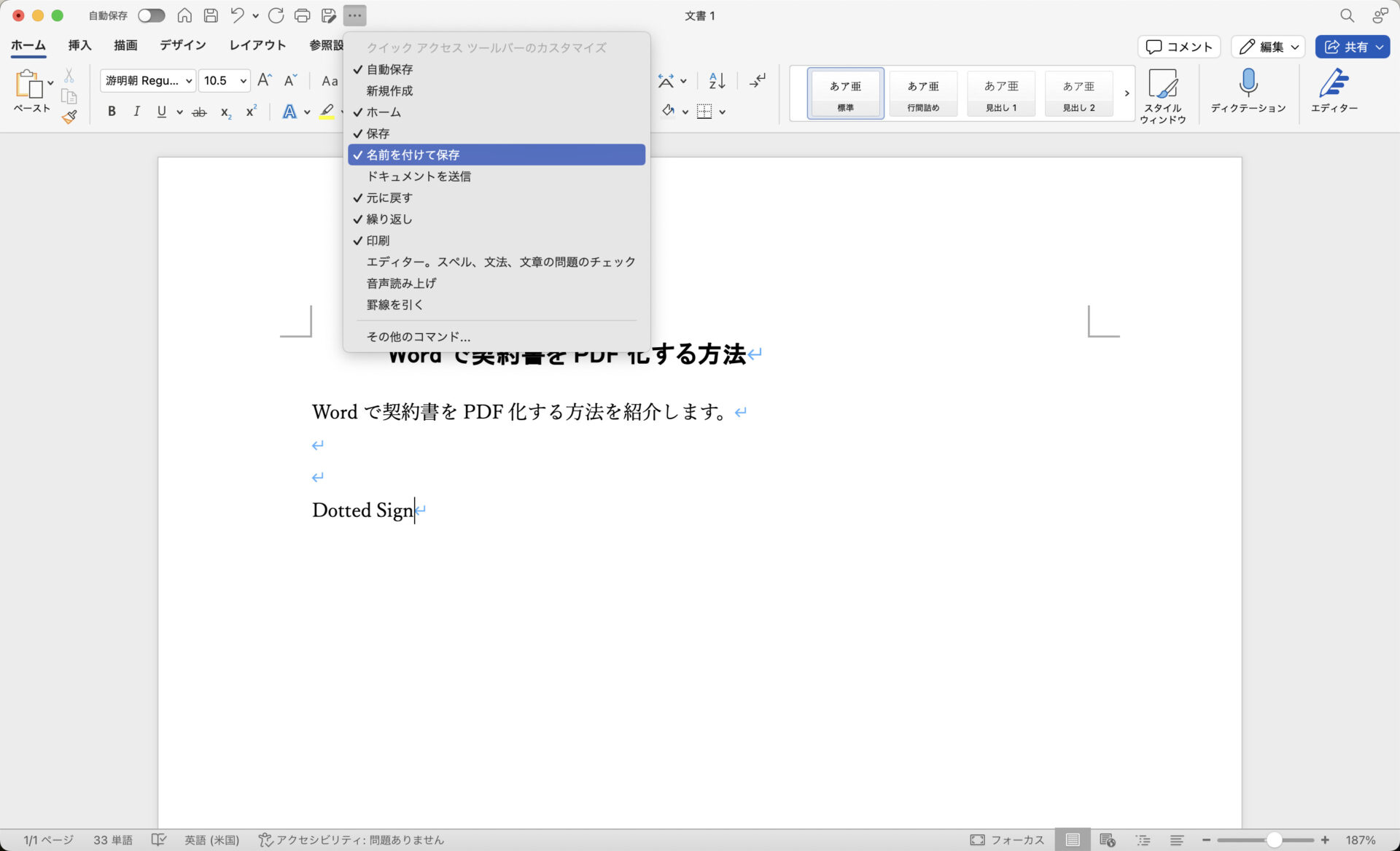Click フォーカス in the status bar
The width and height of the screenshot is (1400, 851).
click(x=1007, y=840)
